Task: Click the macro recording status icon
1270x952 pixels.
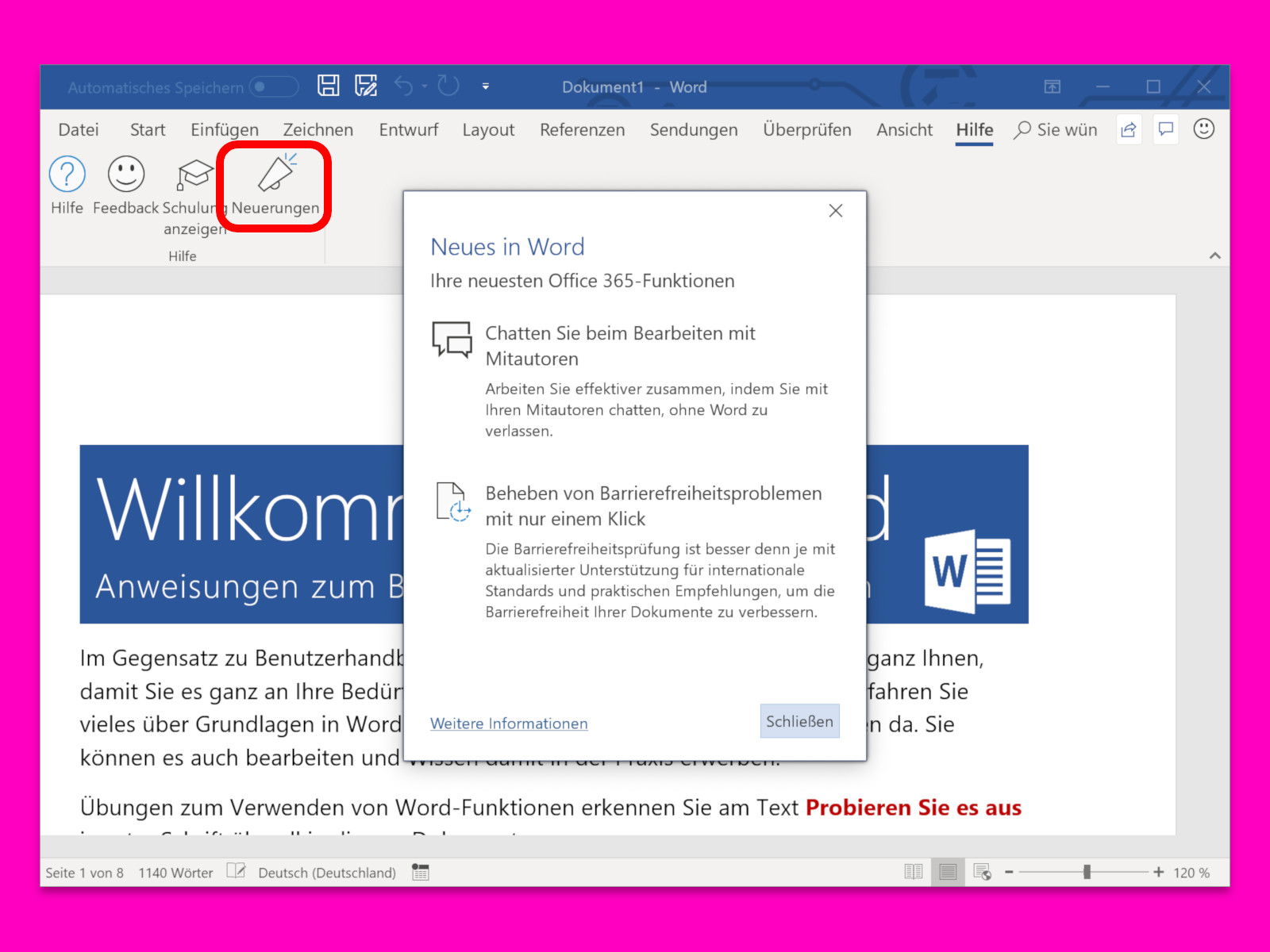Action: coord(421,873)
